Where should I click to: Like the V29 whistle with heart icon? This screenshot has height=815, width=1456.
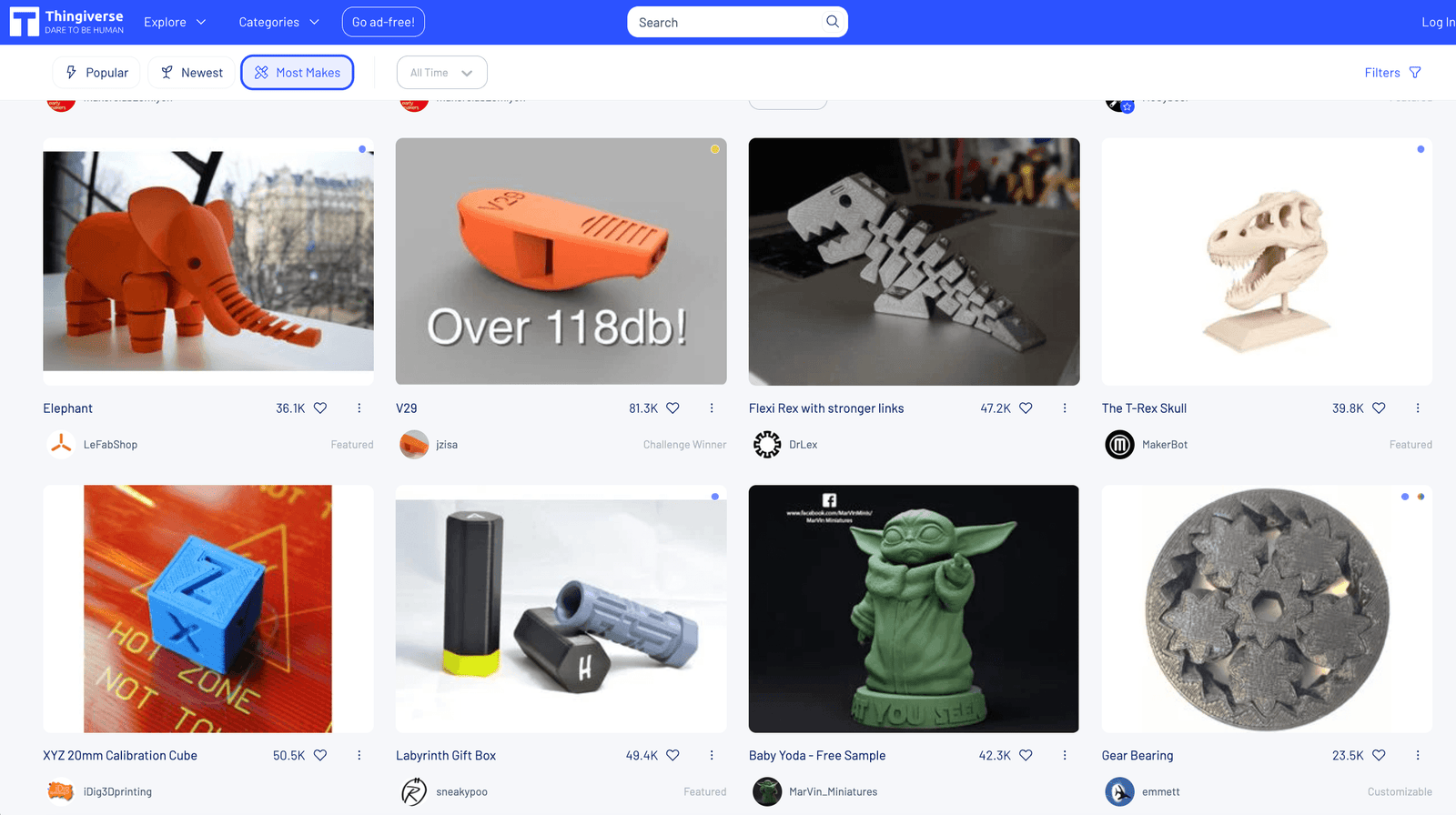pyautogui.click(x=672, y=408)
